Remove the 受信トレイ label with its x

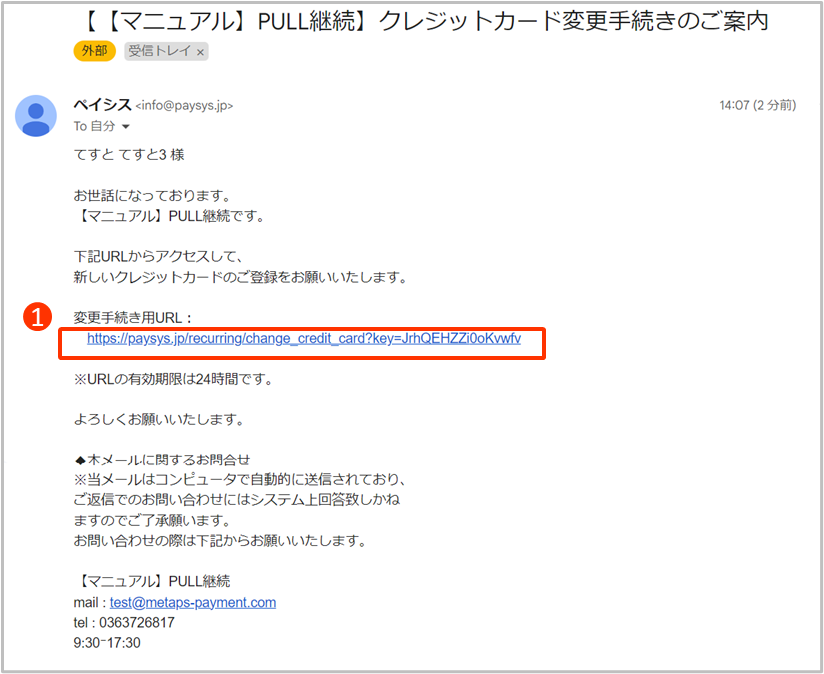click(x=200, y=51)
